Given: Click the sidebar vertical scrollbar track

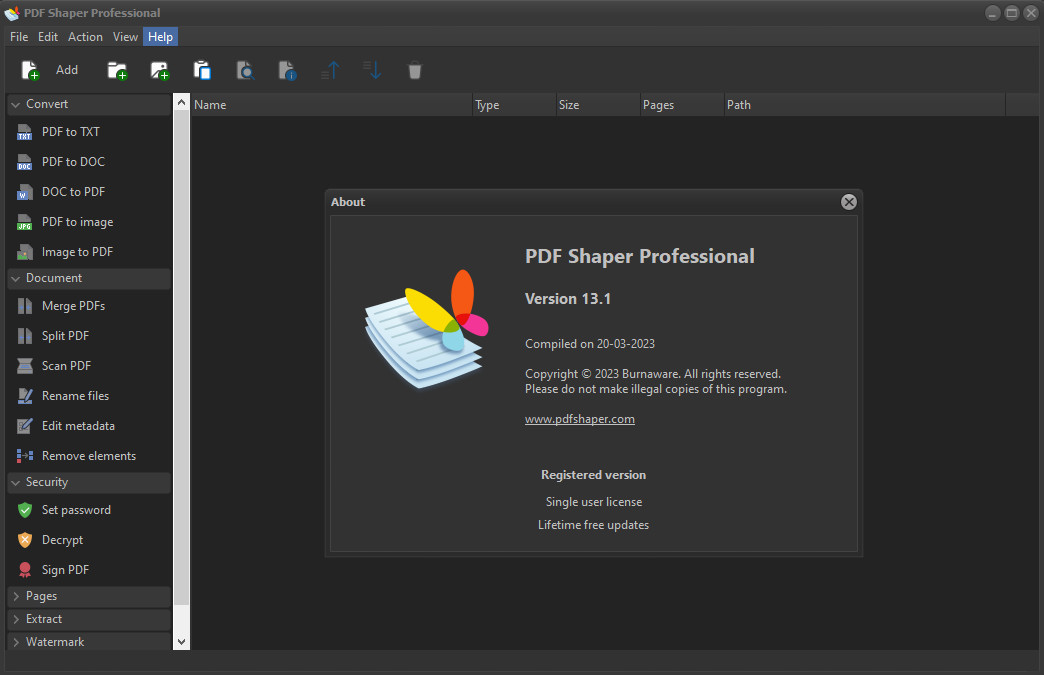Looking at the screenshot, I should pyautogui.click(x=181, y=371).
